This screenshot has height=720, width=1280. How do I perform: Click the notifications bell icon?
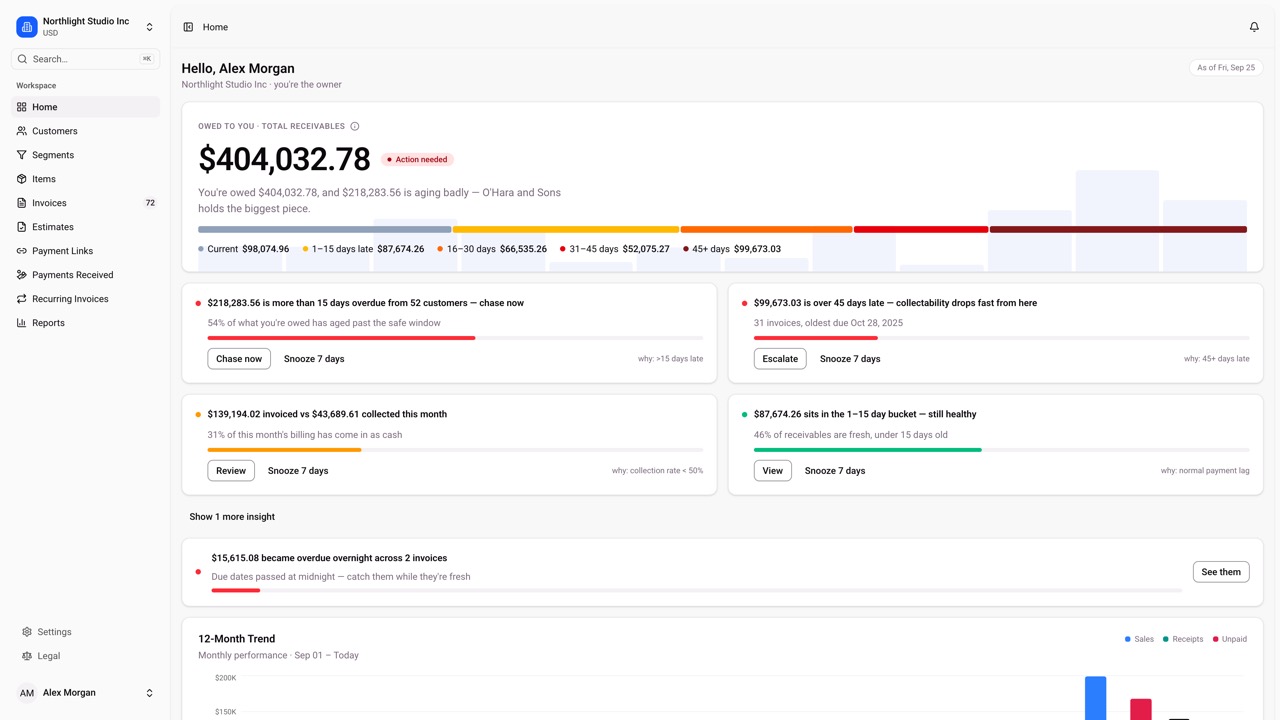(x=1254, y=27)
